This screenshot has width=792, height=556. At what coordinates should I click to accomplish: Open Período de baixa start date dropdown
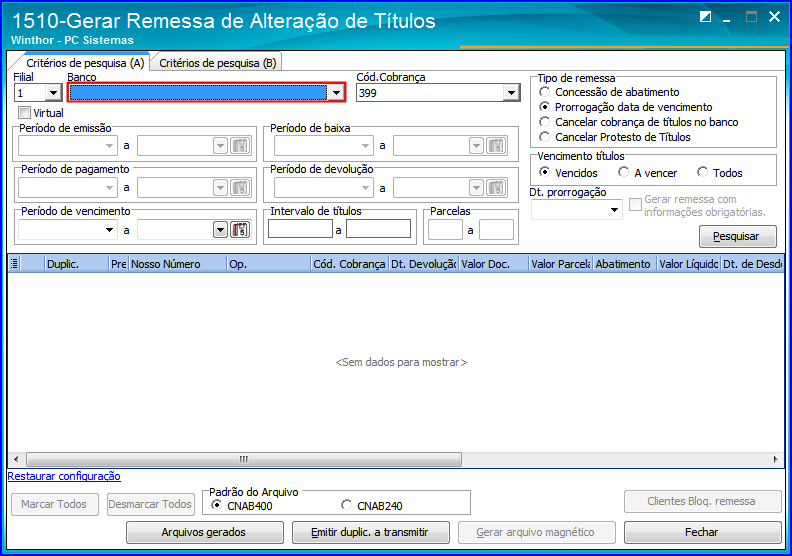click(365, 146)
